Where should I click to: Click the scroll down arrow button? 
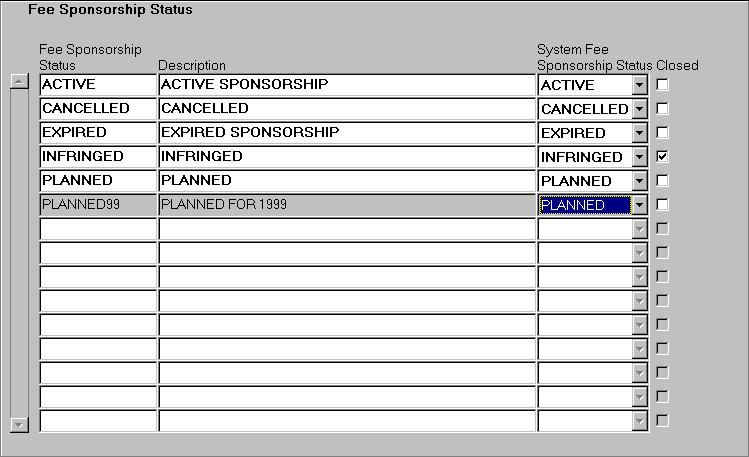click(18, 425)
